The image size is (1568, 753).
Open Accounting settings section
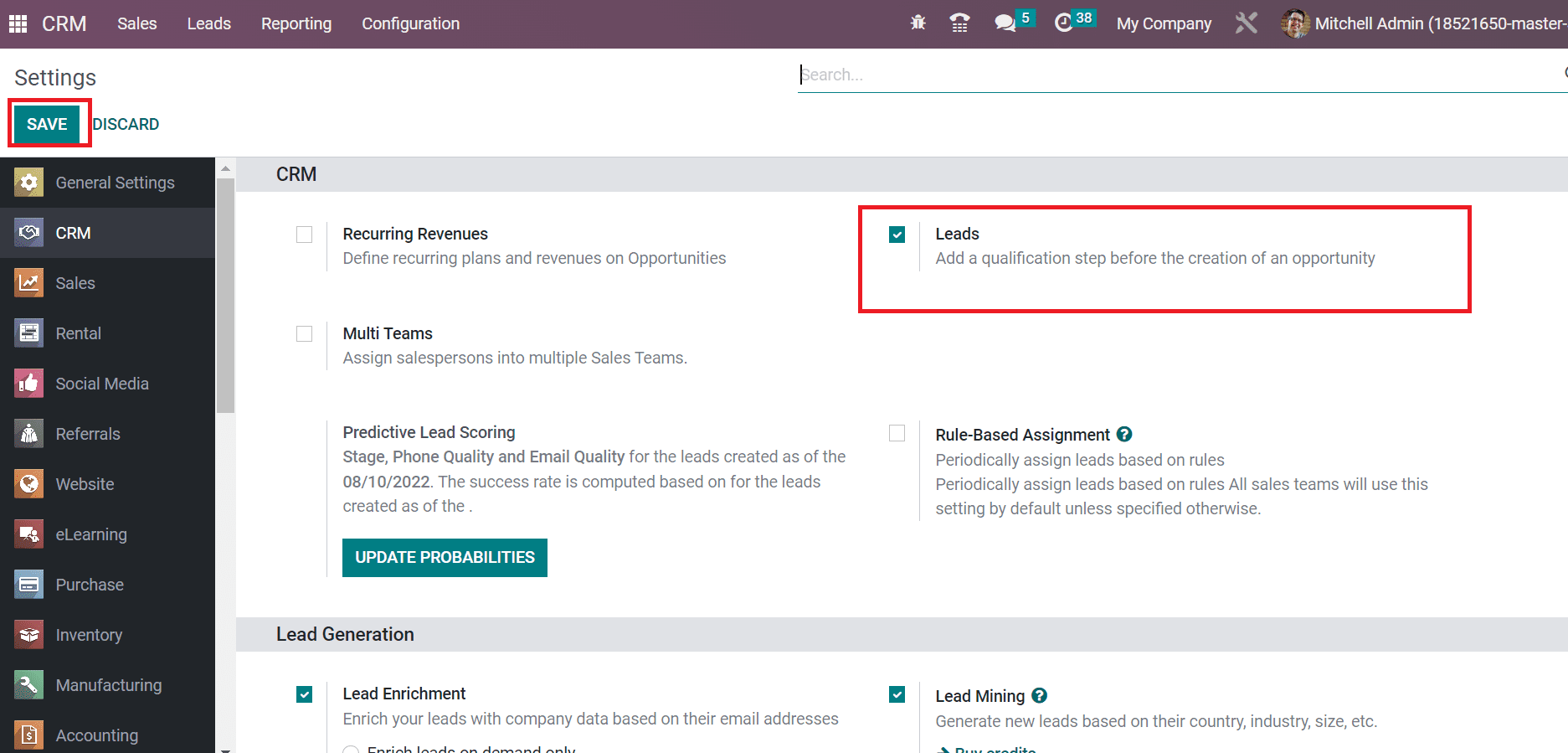tap(107, 735)
